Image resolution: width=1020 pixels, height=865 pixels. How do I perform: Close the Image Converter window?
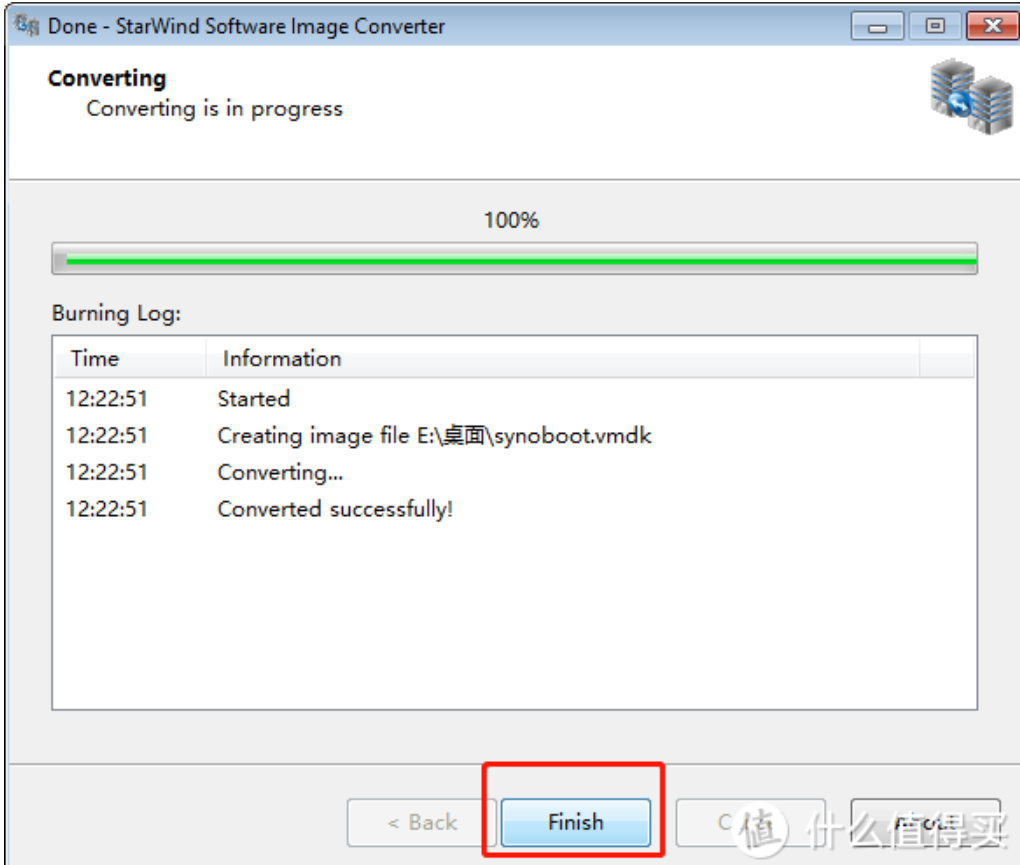tap(993, 27)
